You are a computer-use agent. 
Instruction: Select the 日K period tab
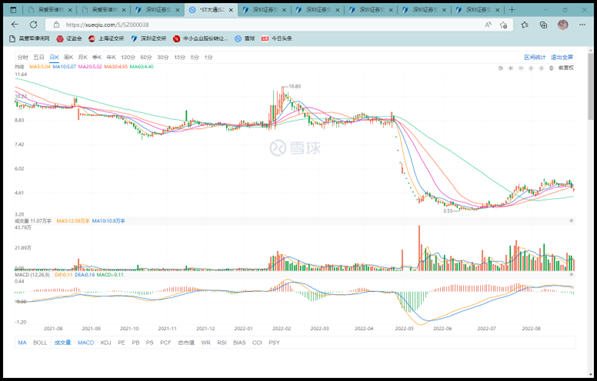54,57
